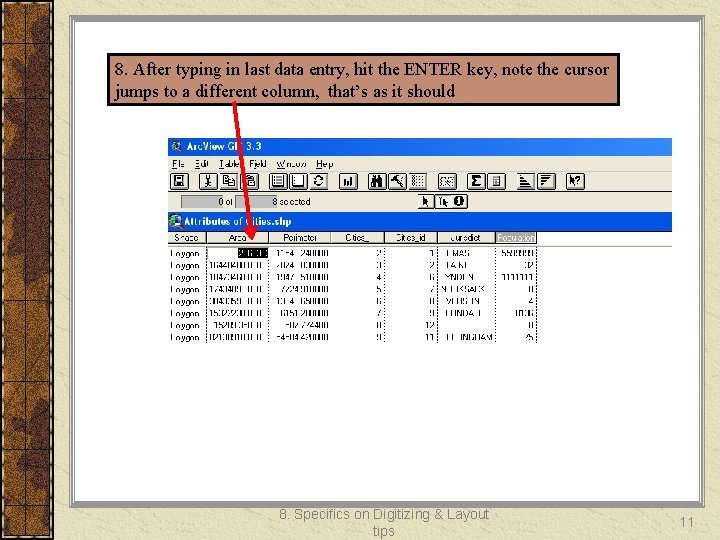The height and width of the screenshot is (540, 720).
Task: Click the Save Project toolbar icon
Action: (x=180, y=181)
